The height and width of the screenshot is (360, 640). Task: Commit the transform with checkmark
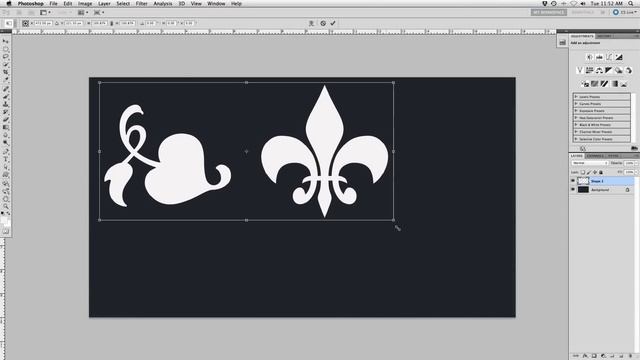click(333, 23)
